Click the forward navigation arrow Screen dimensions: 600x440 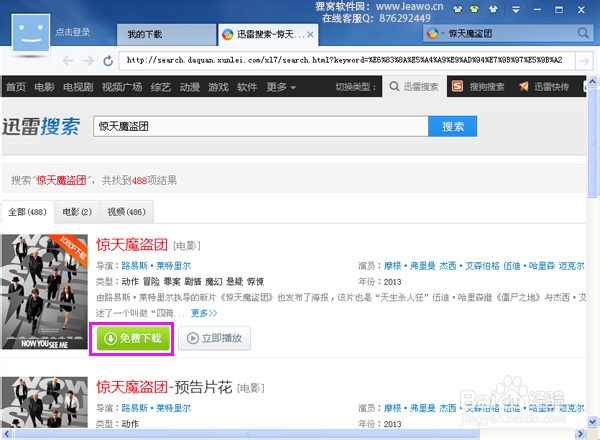coord(88,60)
